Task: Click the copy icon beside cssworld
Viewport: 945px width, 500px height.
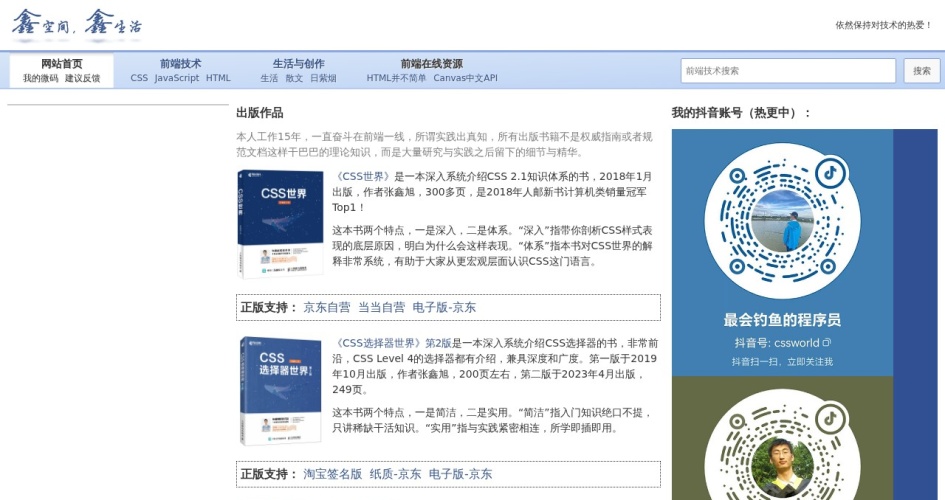Action: (x=827, y=343)
